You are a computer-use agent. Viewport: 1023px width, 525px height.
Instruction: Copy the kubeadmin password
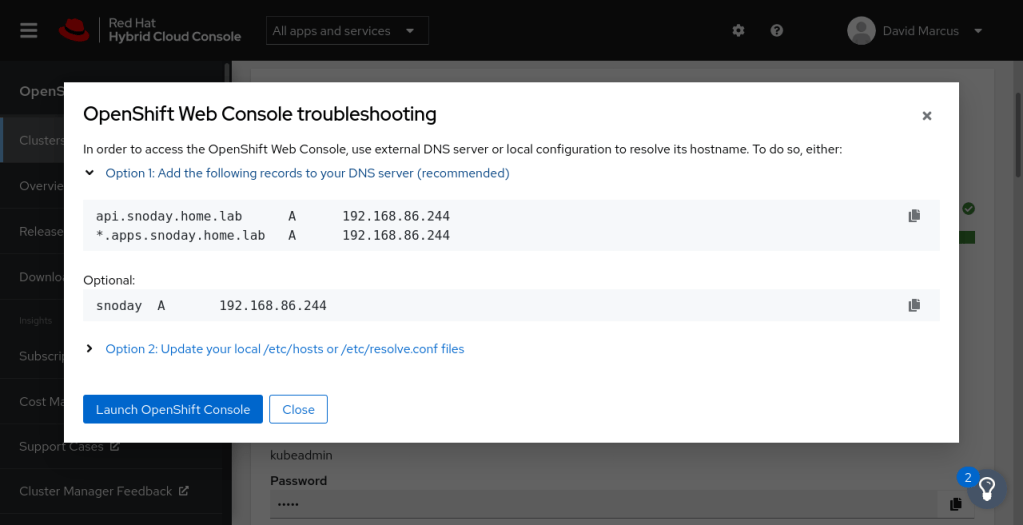(x=956, y=504)
